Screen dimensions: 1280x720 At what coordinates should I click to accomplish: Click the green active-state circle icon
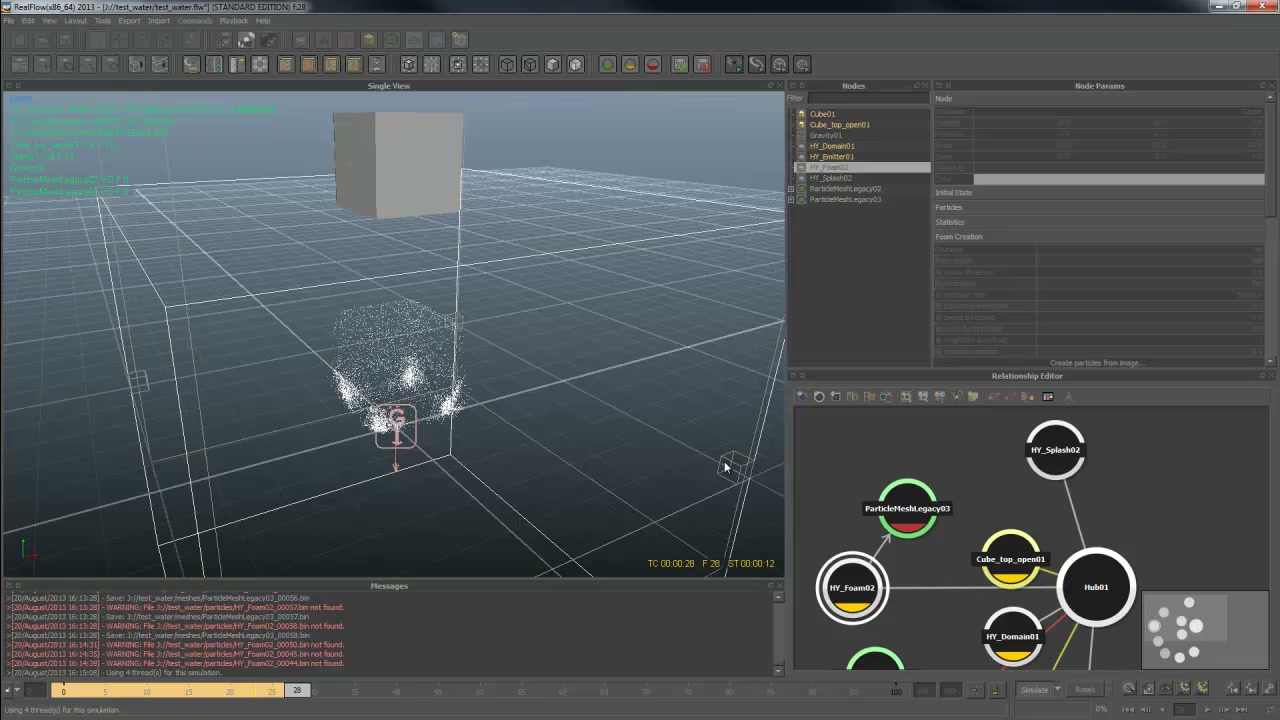(x=608, y=64)
